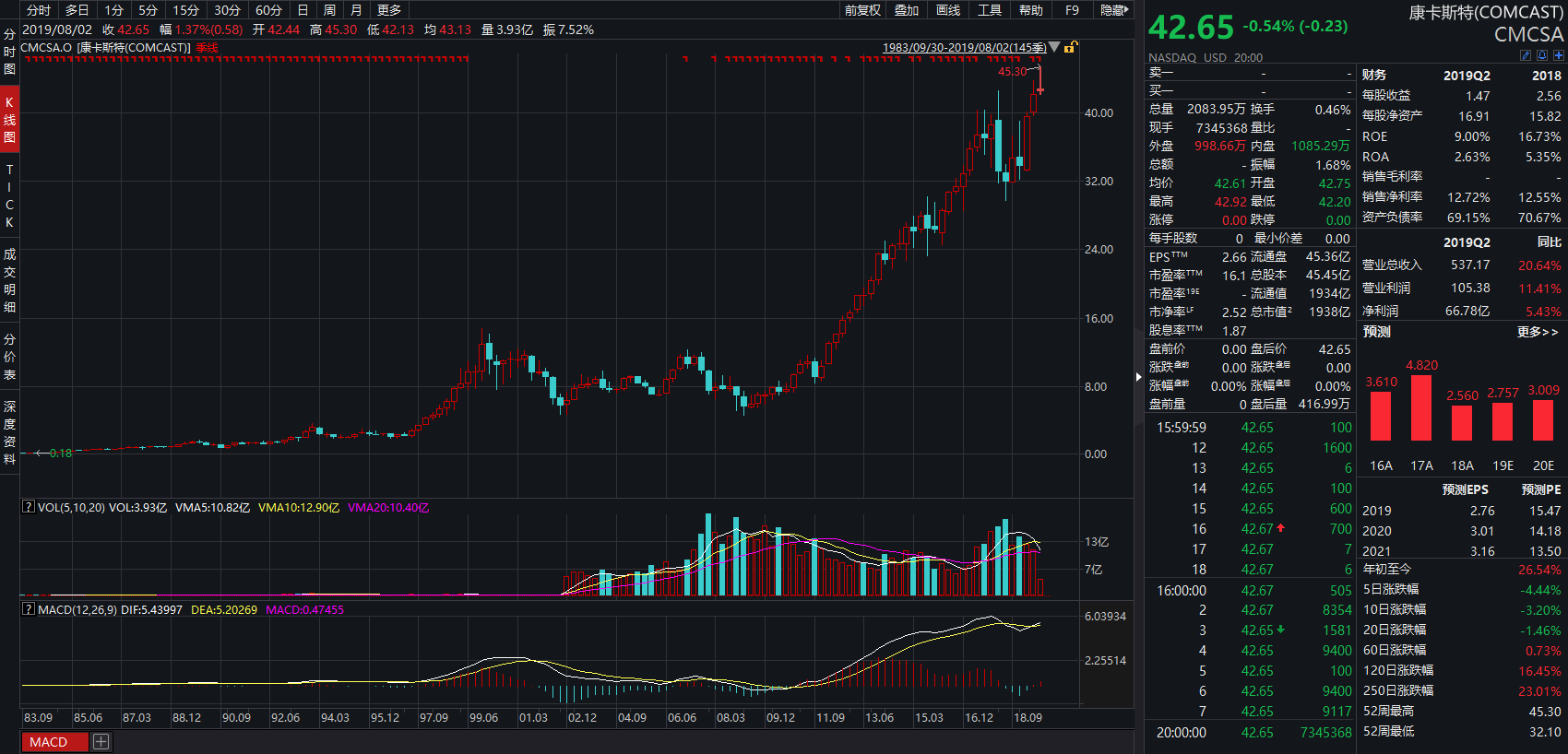The width and height of the screenshot is (1568, 754).
Task: Click the 17A EPS forecast red bar
Action: tap(1421, 407)
